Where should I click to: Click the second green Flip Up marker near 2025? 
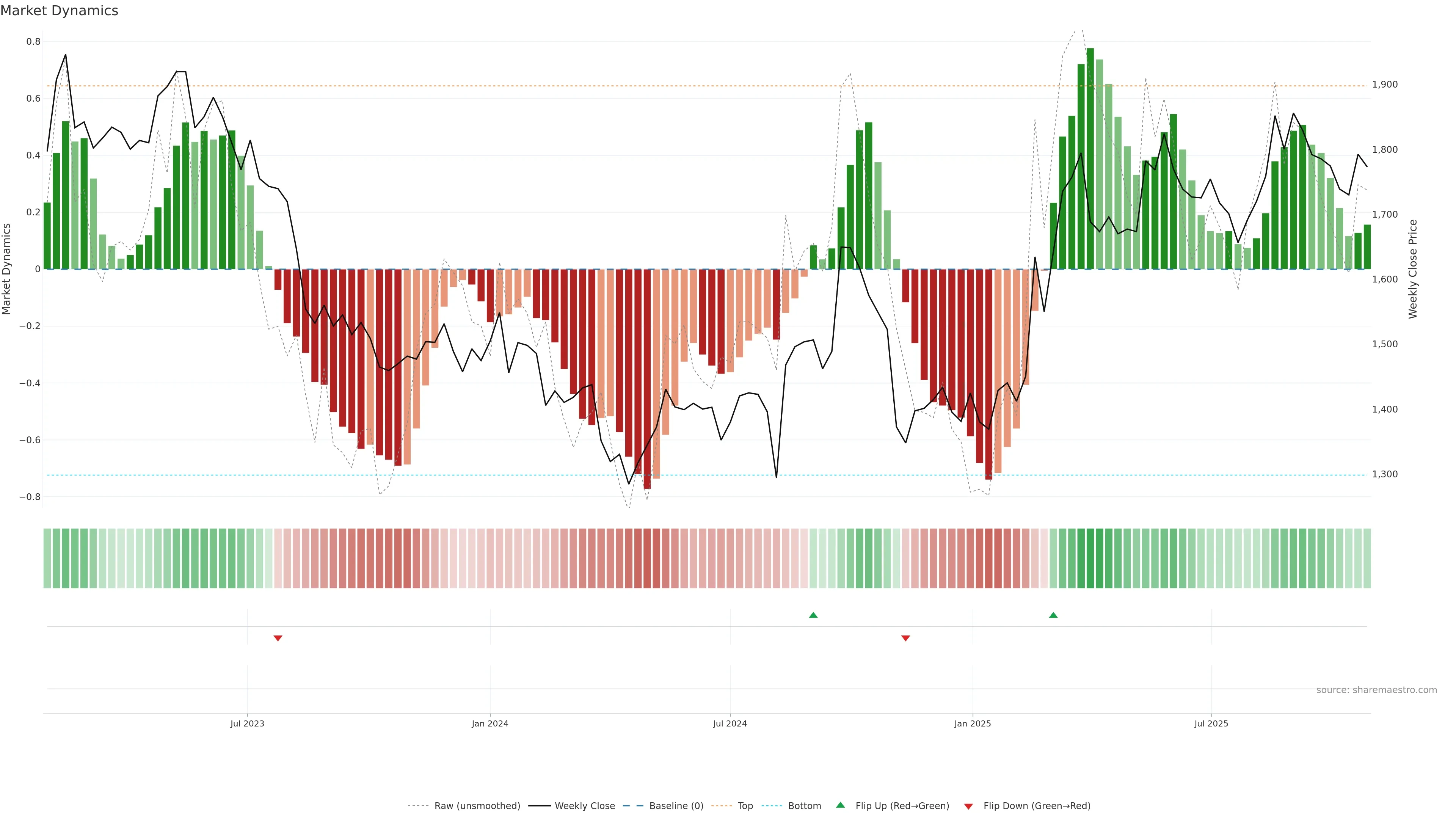(1053, 615)
